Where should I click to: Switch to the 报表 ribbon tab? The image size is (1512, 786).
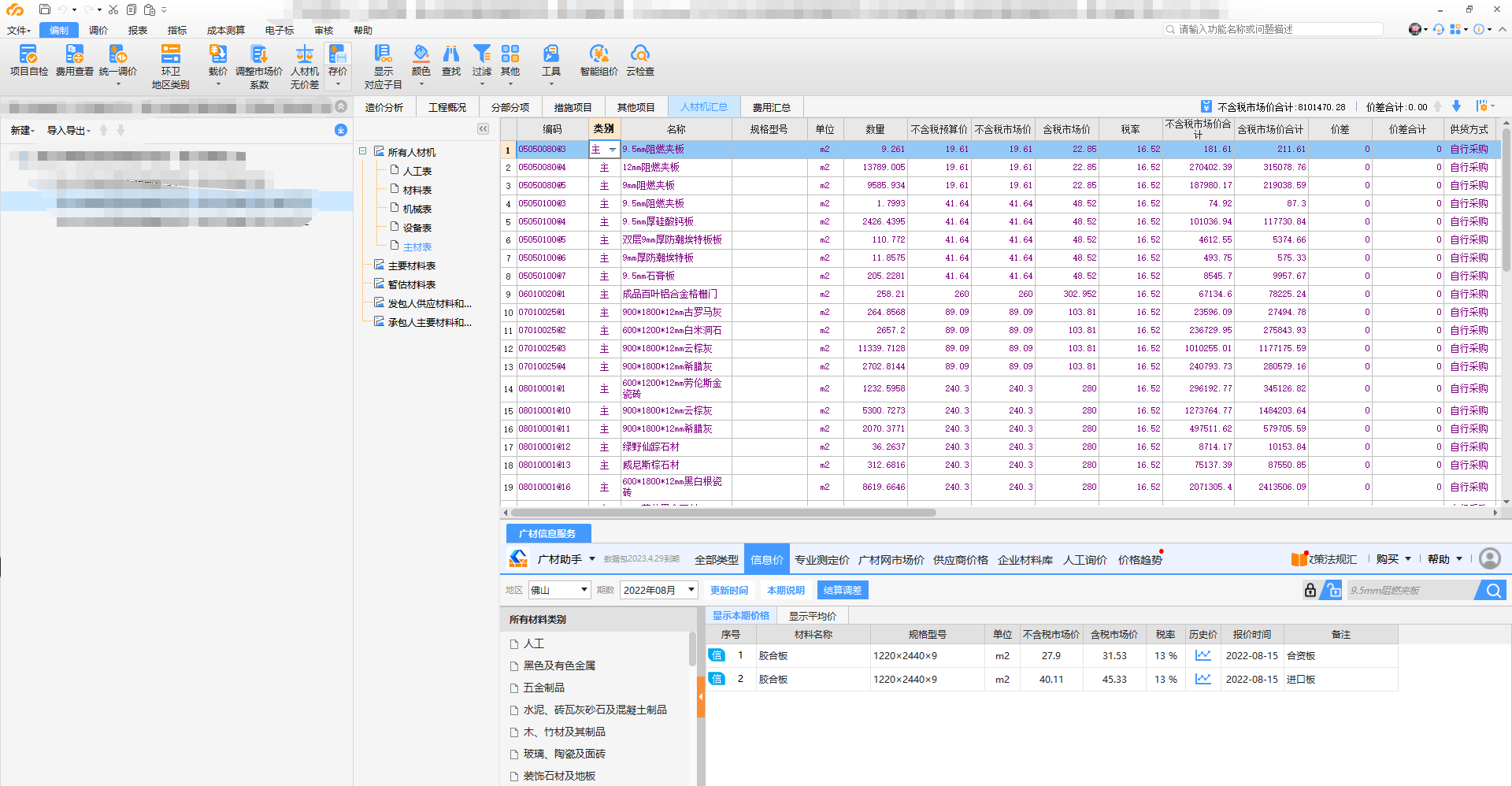point(138,30)
